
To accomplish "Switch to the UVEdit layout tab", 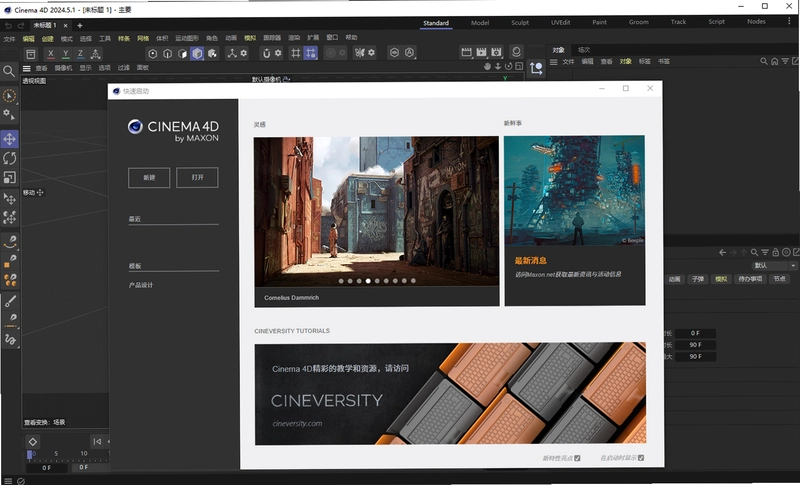I will click(560, 22).
